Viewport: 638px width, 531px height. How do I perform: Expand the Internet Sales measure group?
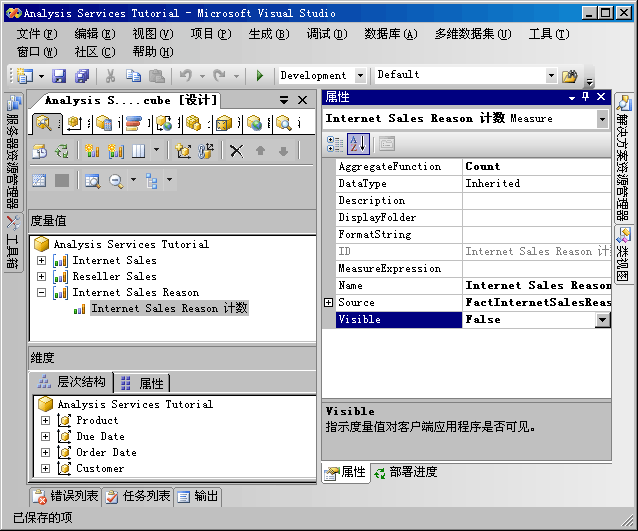tap(42, 261)
